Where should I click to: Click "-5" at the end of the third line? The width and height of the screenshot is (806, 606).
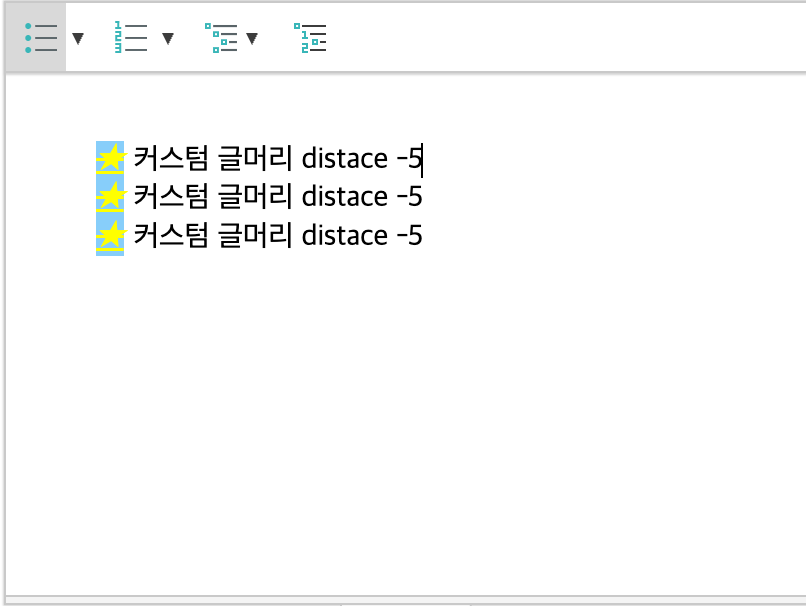tap(409, 236)
